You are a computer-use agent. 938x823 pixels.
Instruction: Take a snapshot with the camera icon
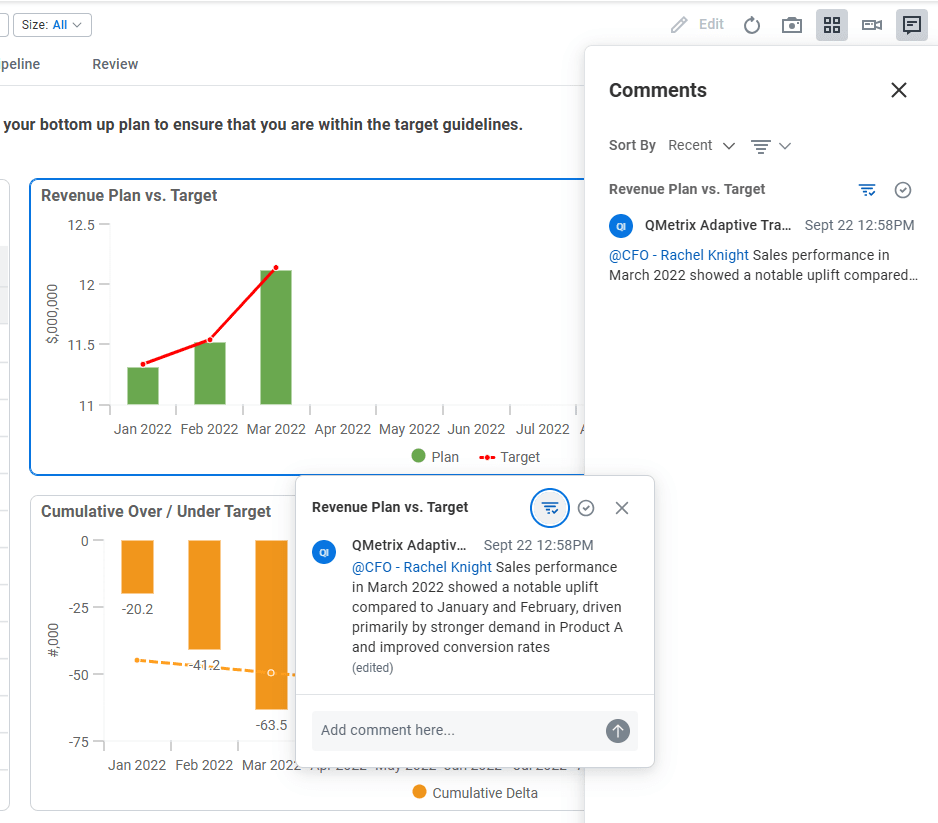792,25
